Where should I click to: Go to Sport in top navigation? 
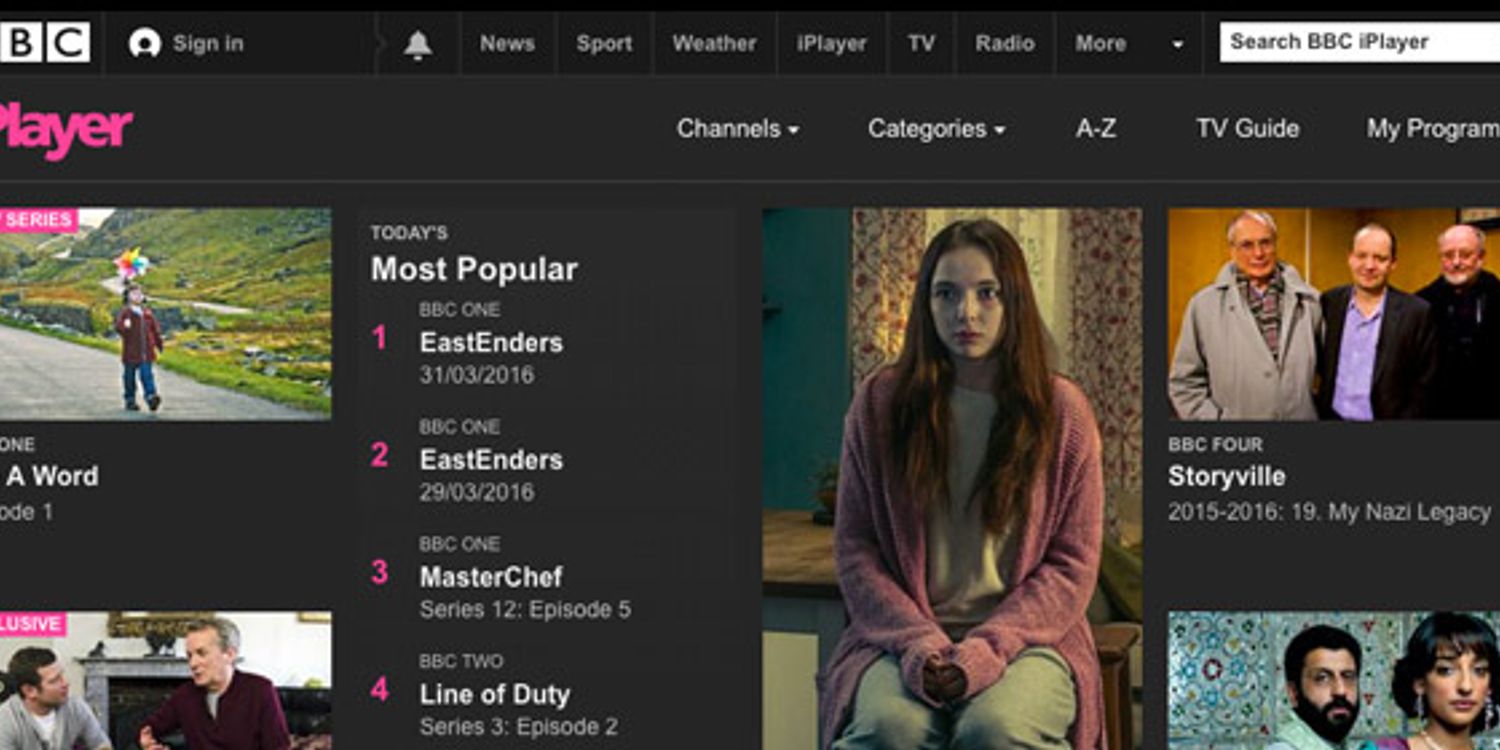[x=604, y=43]
